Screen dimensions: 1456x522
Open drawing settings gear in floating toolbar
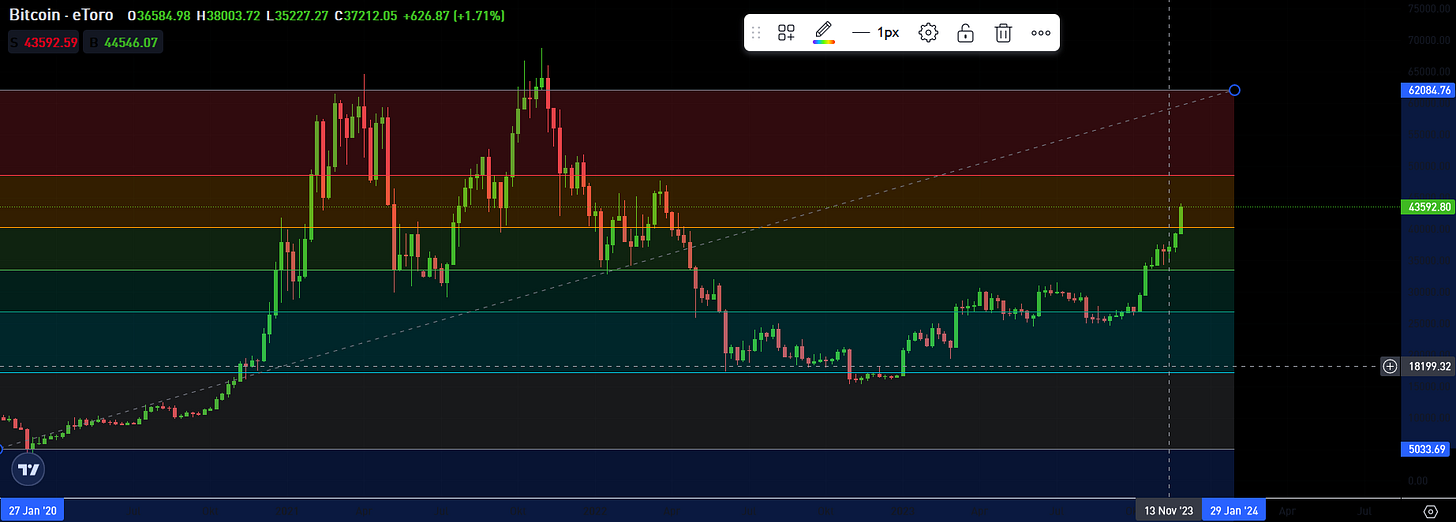pos(928,32)
